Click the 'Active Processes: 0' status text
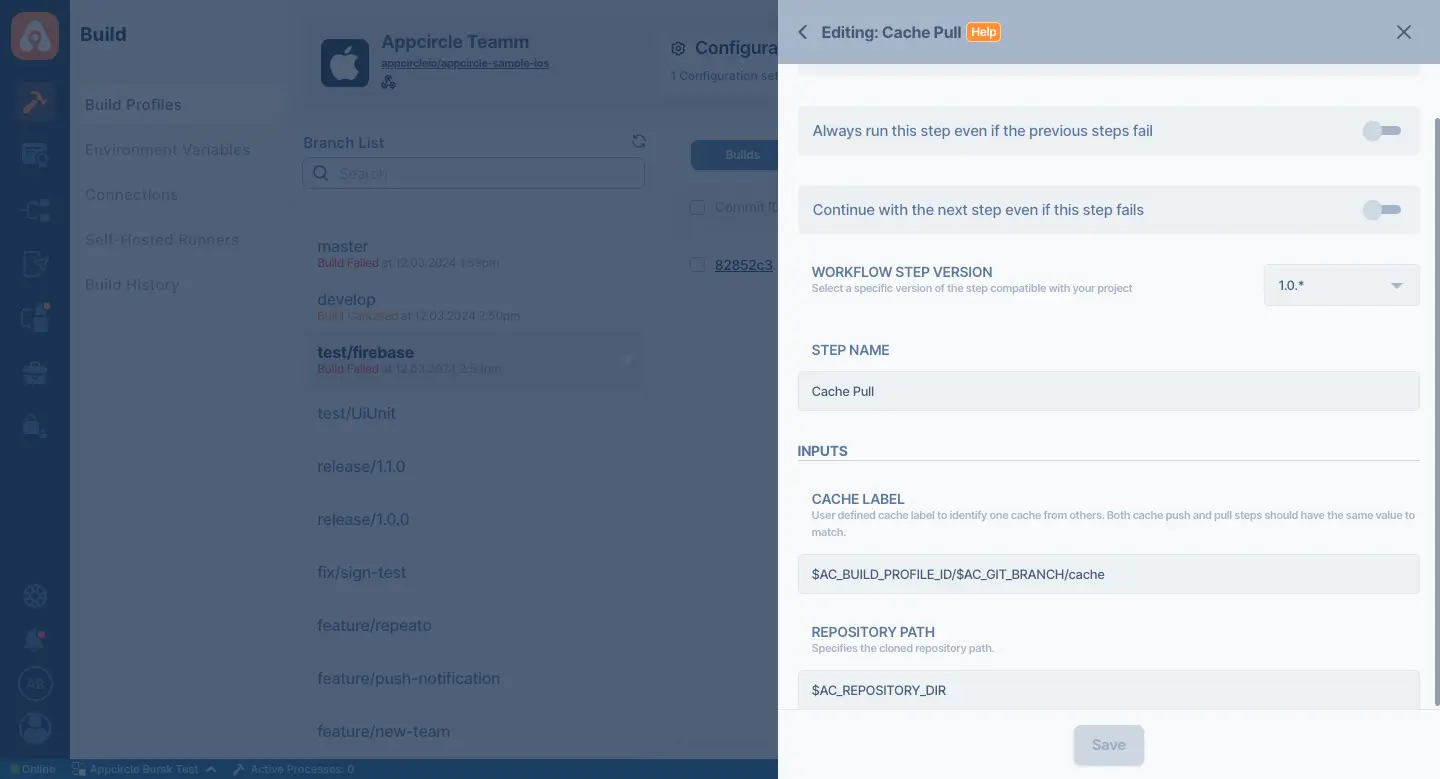The height and width of the screenshot is (779, 1440). tap(302, 770)
